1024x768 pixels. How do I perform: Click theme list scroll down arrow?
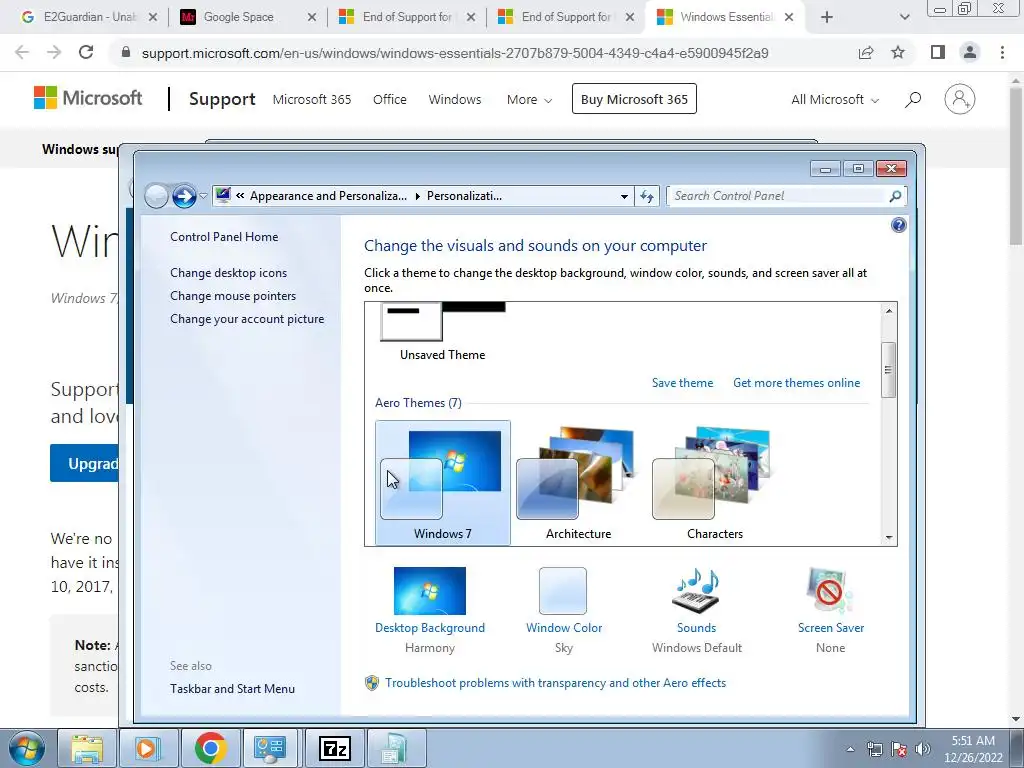tap(889, 537)
